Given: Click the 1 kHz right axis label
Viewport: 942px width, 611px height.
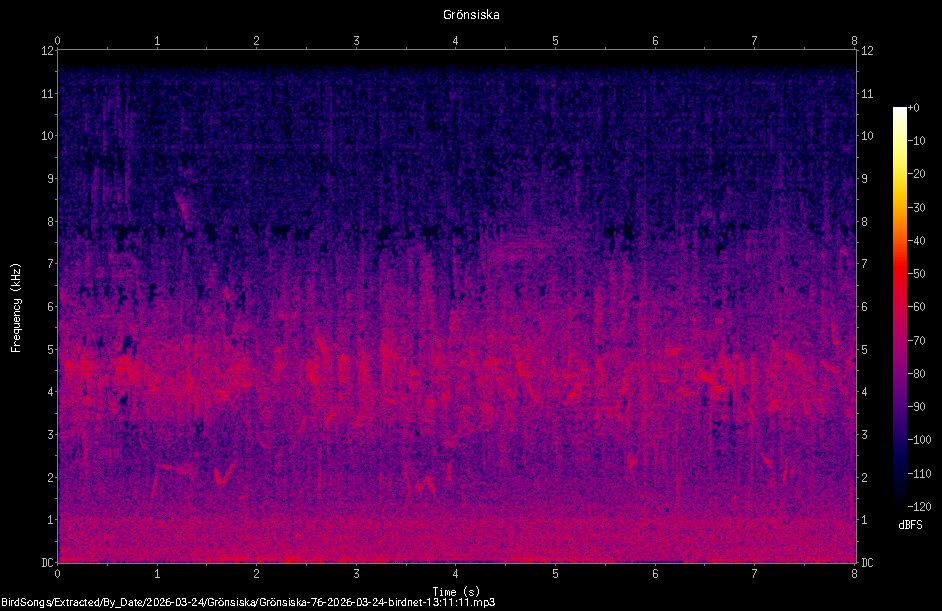Looking at the screenshot, I should [865, 520].
